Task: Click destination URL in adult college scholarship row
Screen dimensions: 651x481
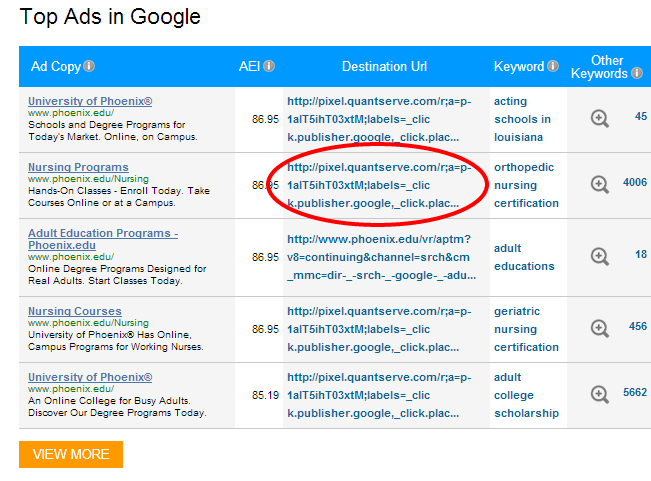Action: coord(379,395)
